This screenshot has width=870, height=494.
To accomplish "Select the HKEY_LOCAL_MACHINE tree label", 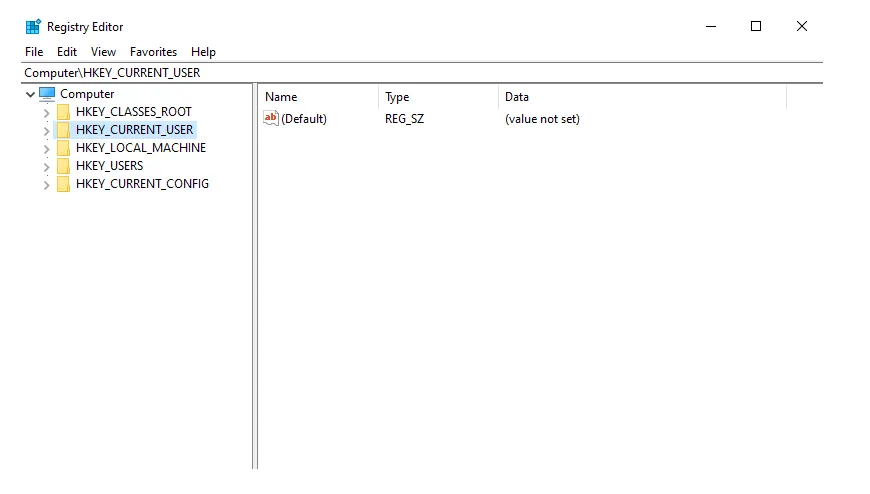I will click(141, 148).
